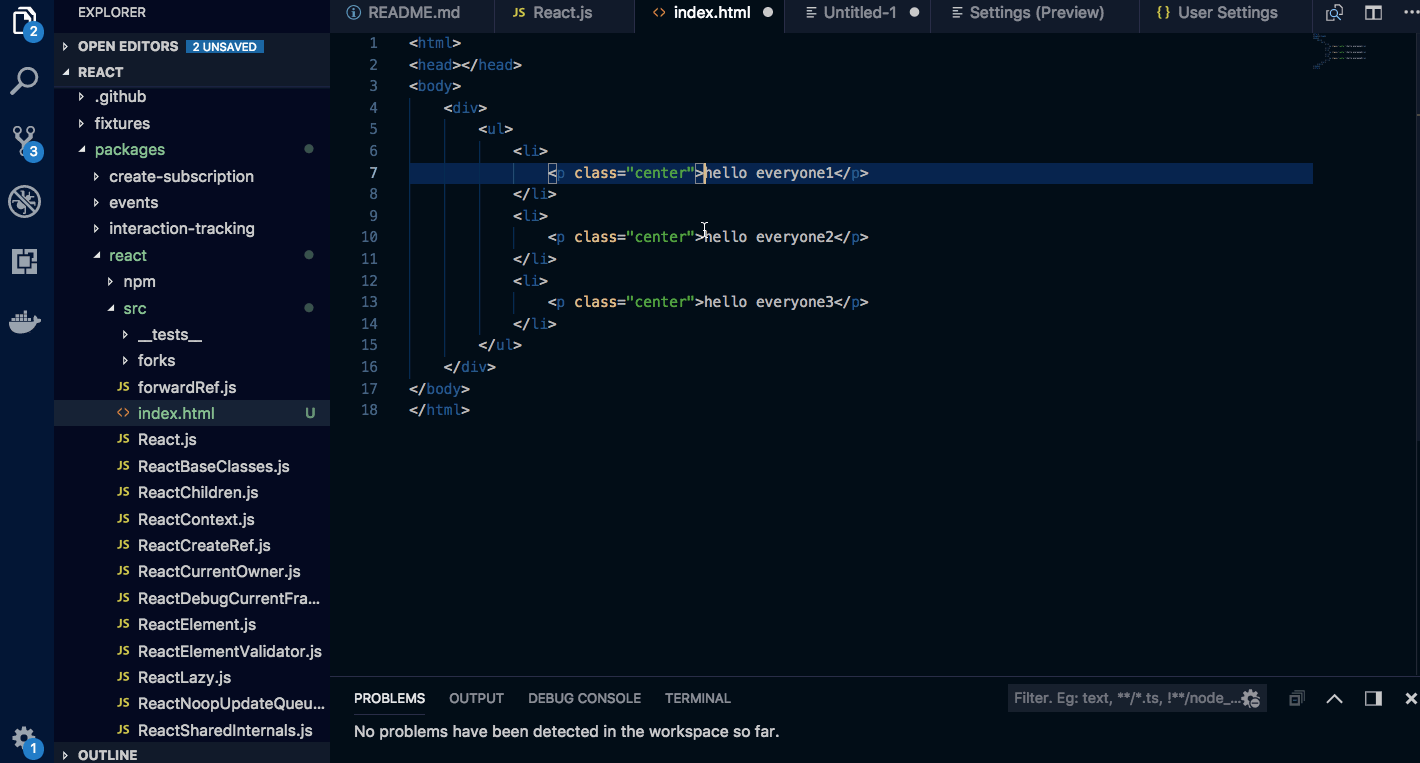
Task: Click the filter options icon in the Problems filter
Action: tap(1250, 698)
